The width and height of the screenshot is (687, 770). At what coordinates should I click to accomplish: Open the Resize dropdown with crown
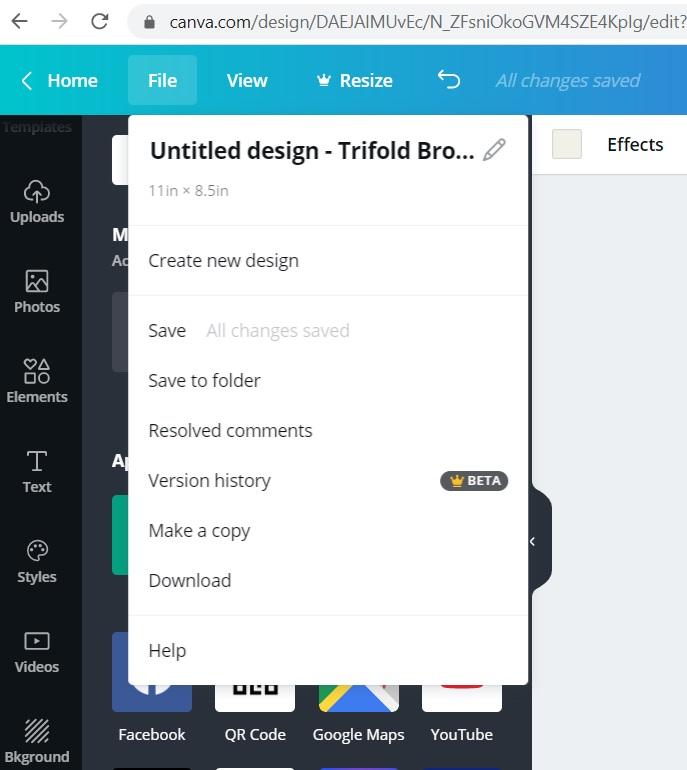355,81
